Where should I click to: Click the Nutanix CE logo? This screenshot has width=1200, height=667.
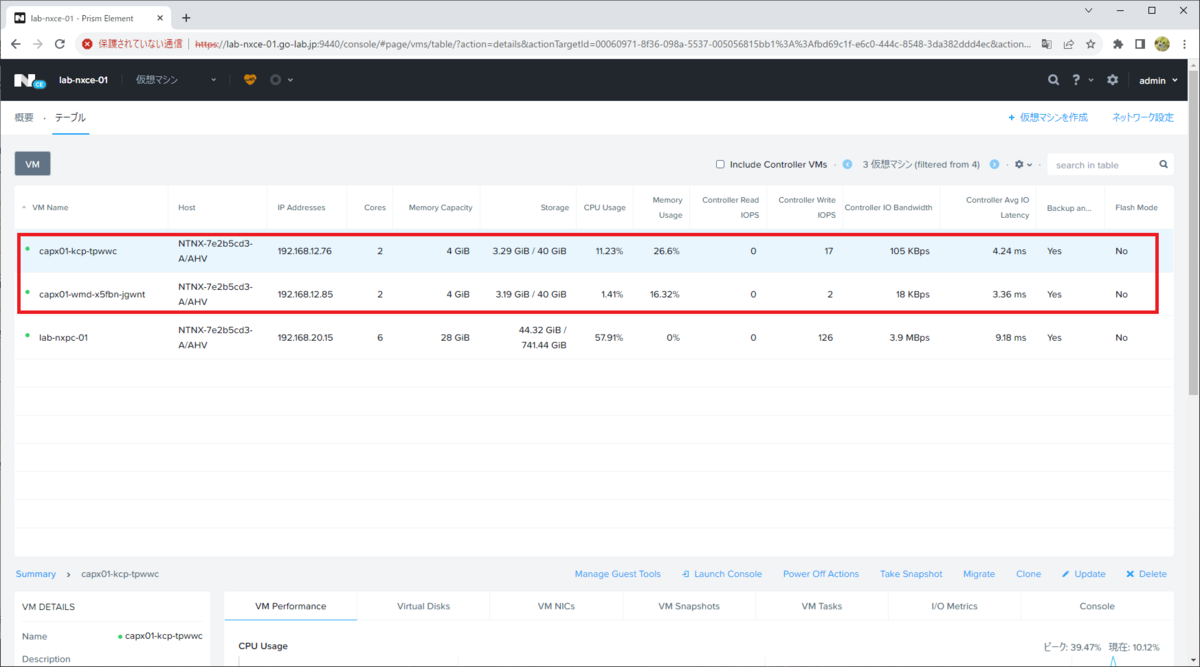(30, 80)
